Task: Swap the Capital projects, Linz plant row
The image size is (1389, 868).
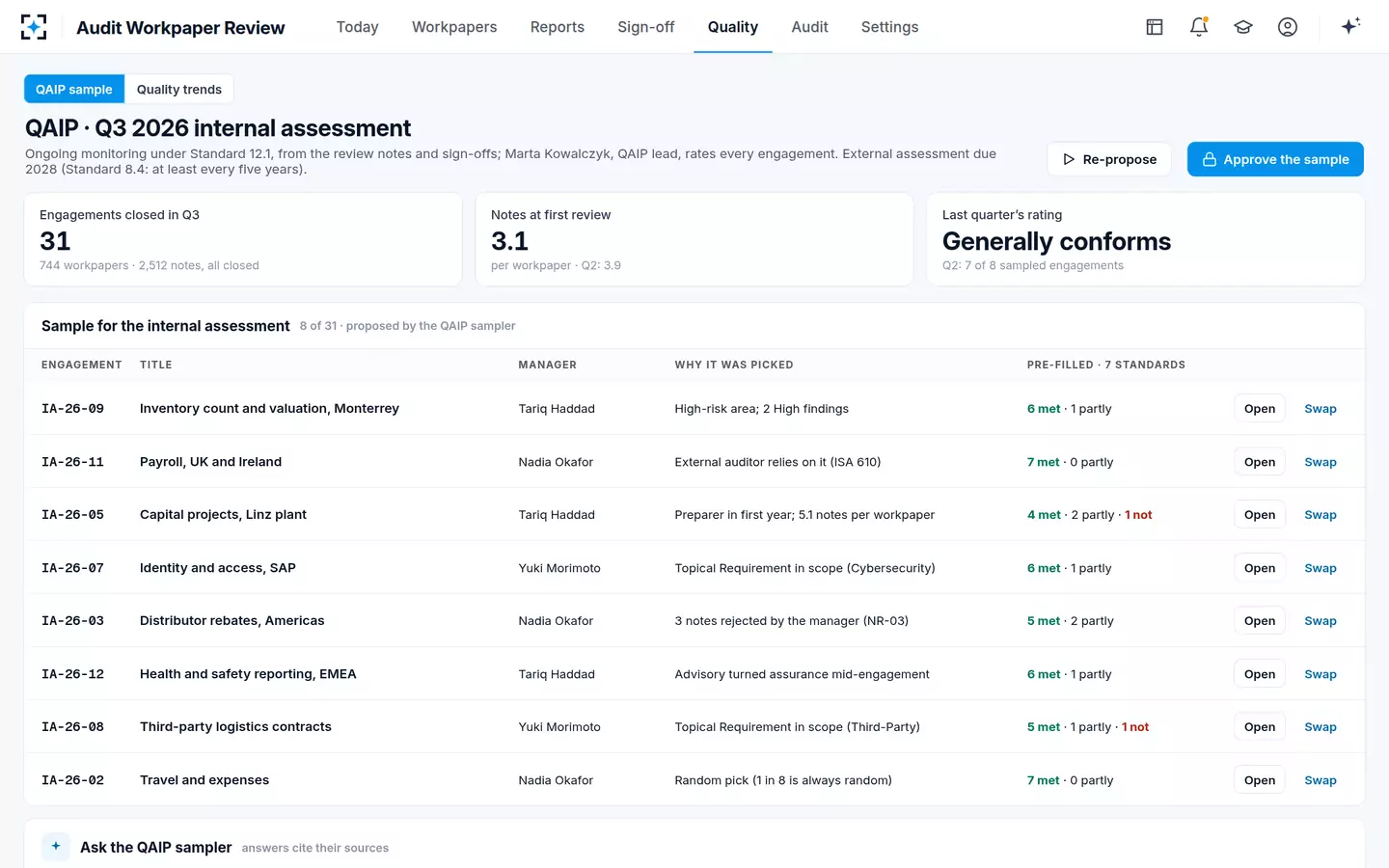Action: coord(1321,515)
